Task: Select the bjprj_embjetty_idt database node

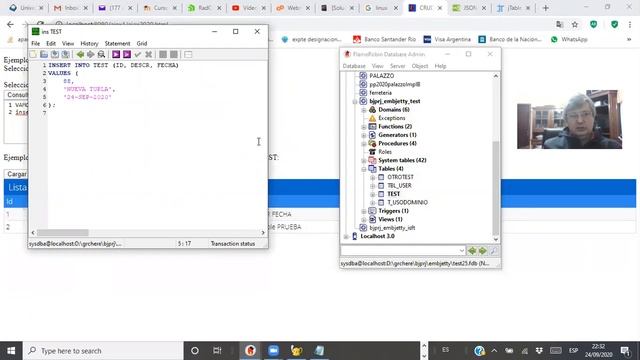Action: (x=392, y=228)
